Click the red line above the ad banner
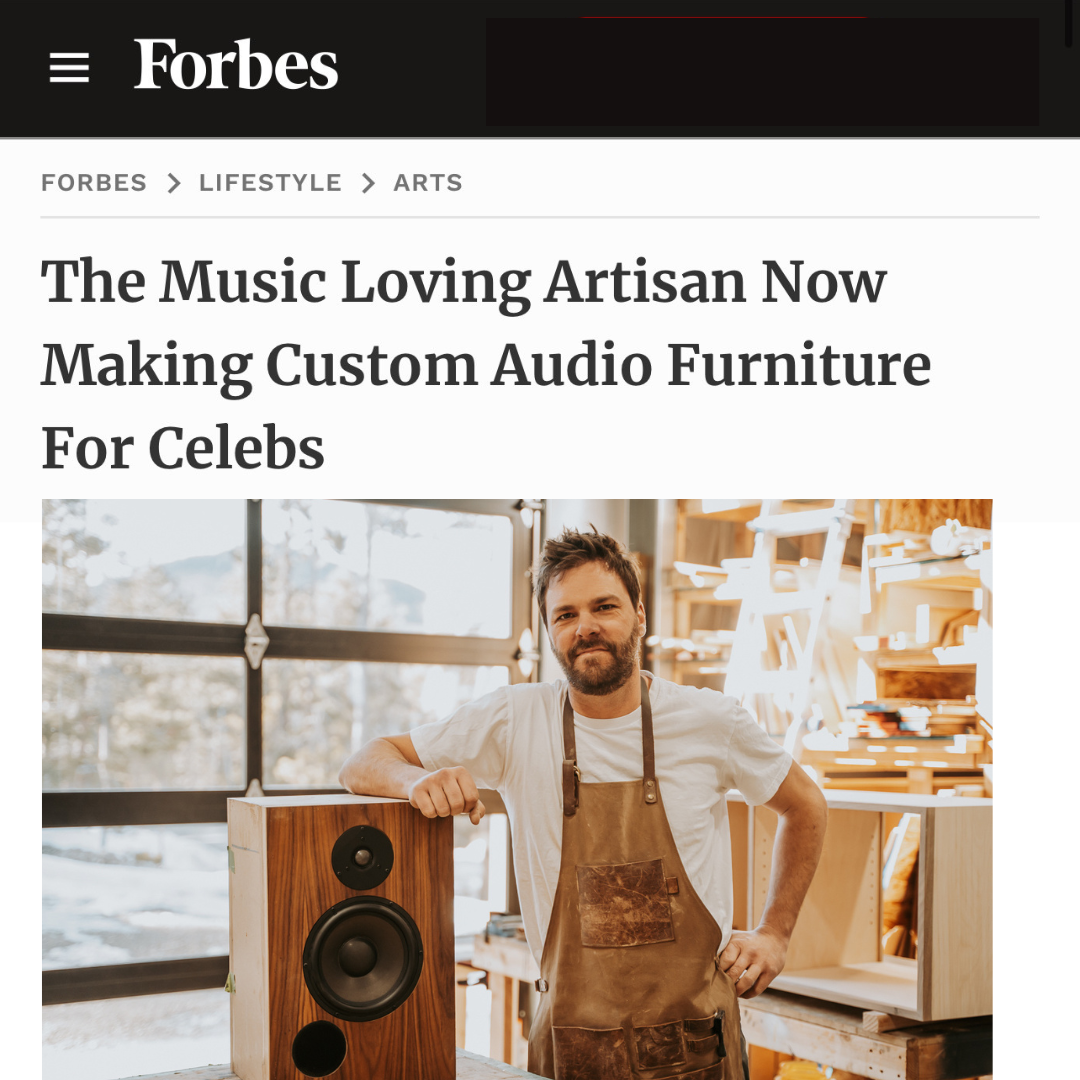The width and height of the screenshot is (1080, 1080). point(723,17)
